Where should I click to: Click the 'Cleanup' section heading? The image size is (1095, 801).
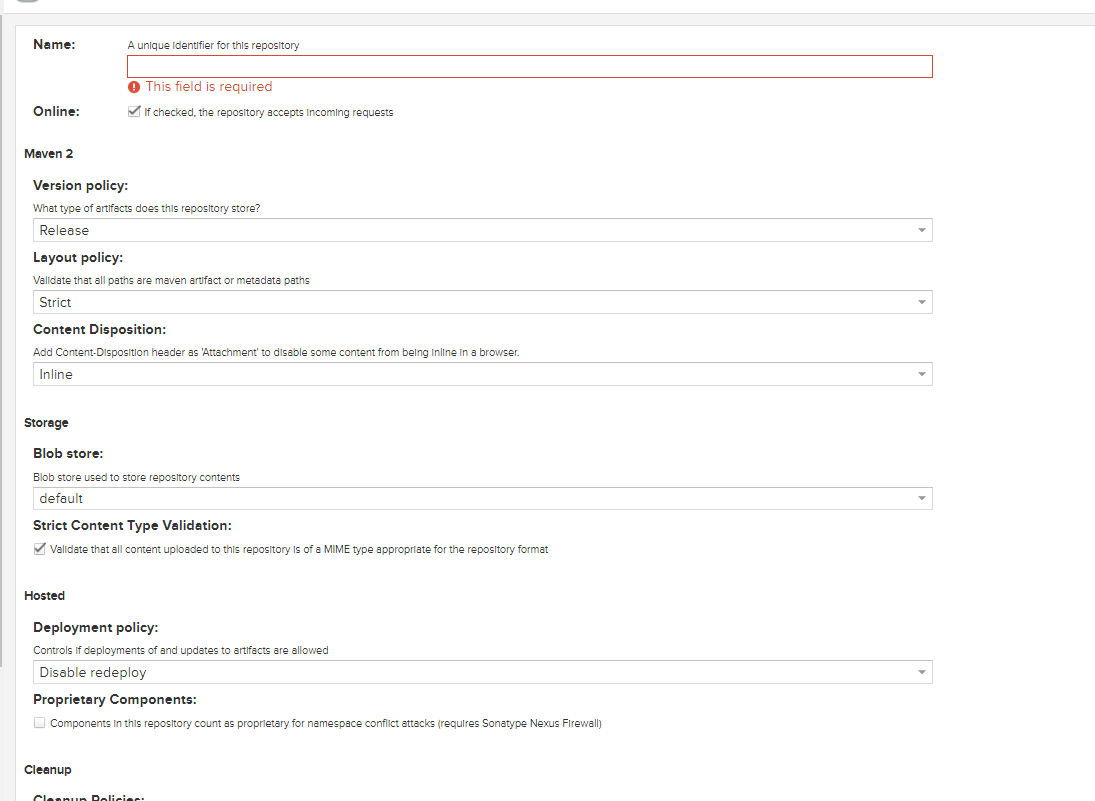pos(47,770)
